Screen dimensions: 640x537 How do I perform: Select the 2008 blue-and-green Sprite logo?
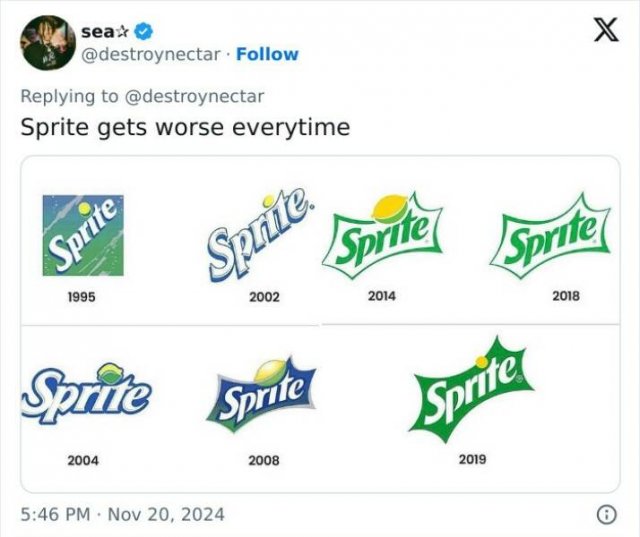click(263, 393)
